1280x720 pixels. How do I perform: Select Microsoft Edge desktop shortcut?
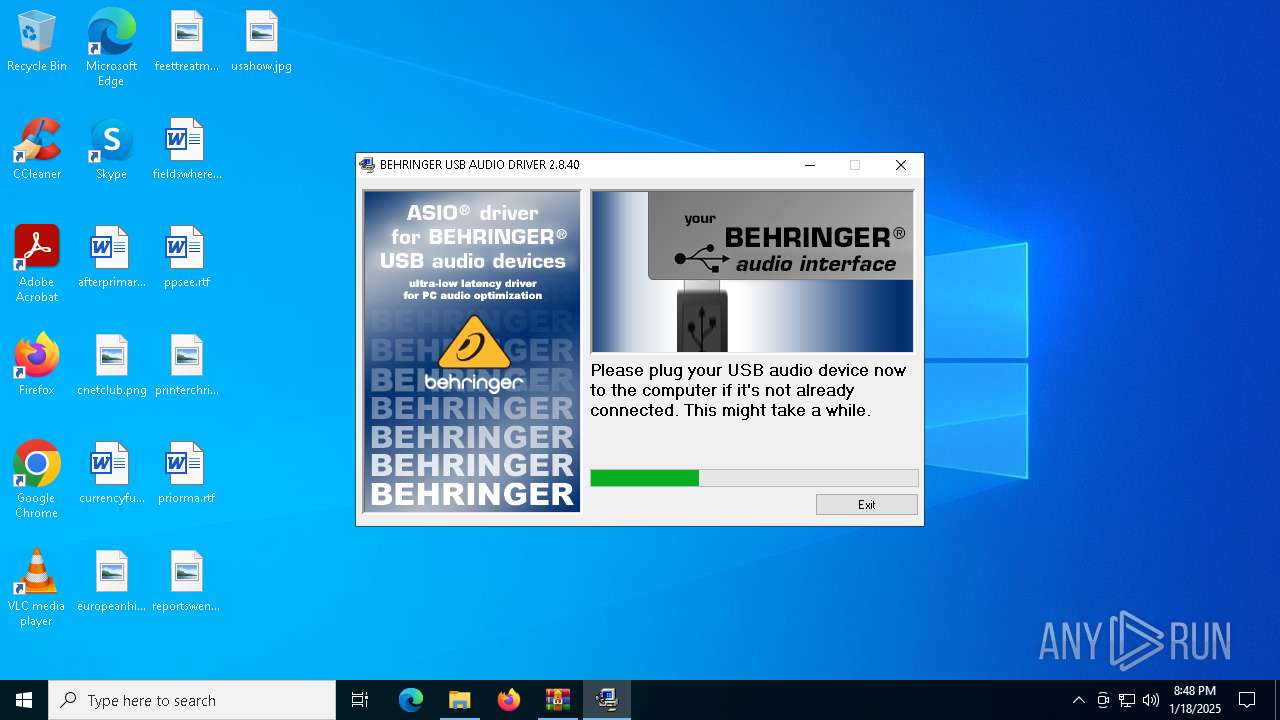(x=111, y=48)
